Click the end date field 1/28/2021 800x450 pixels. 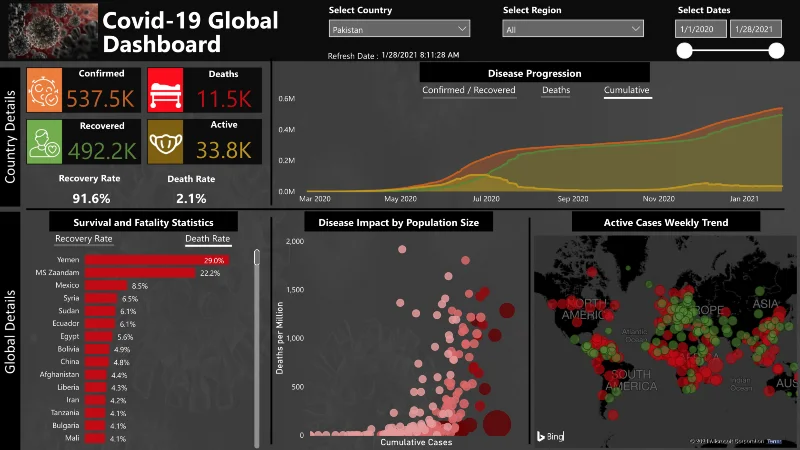(756, 29)
